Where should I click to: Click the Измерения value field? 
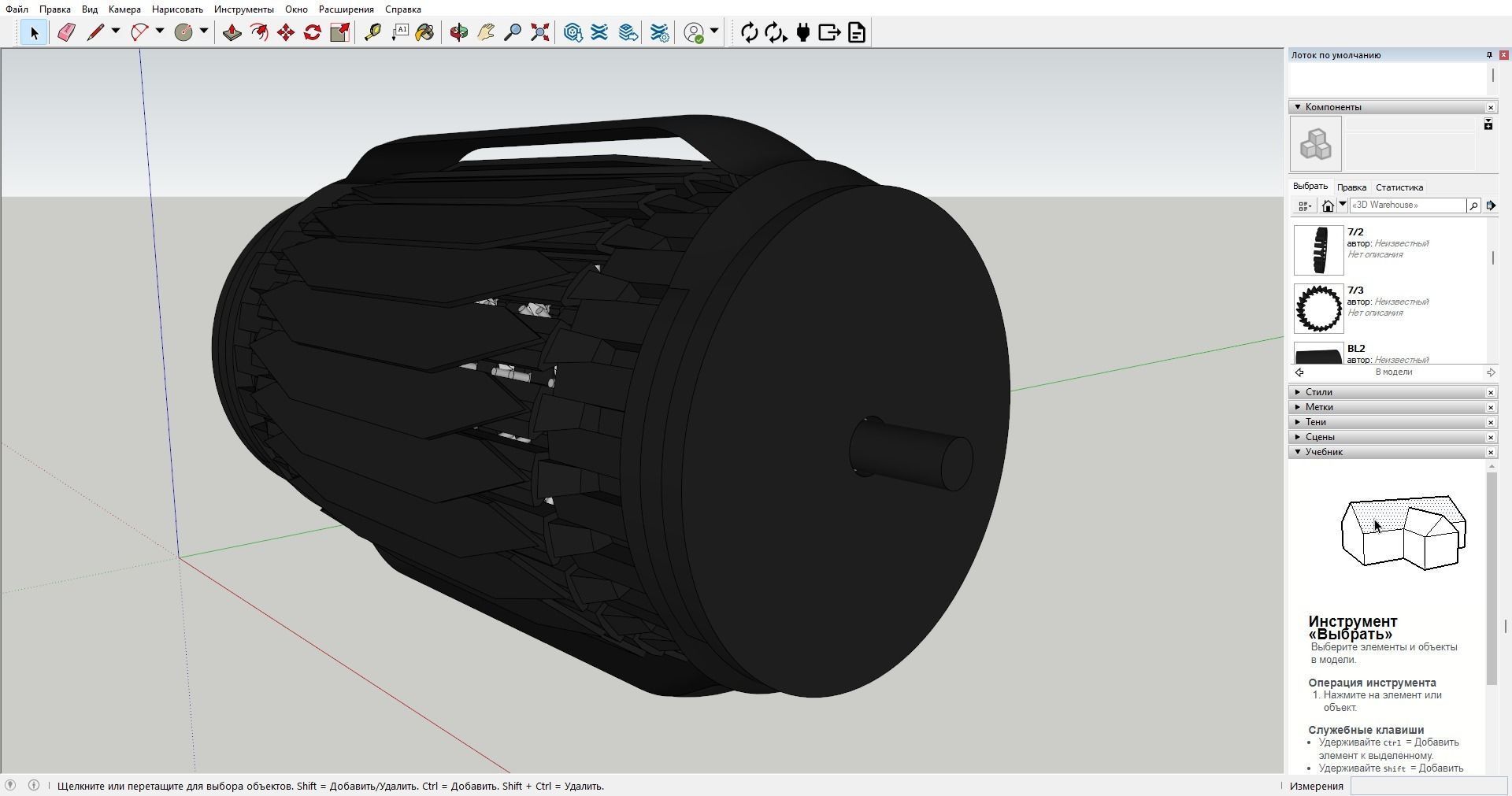(1429, 786)
